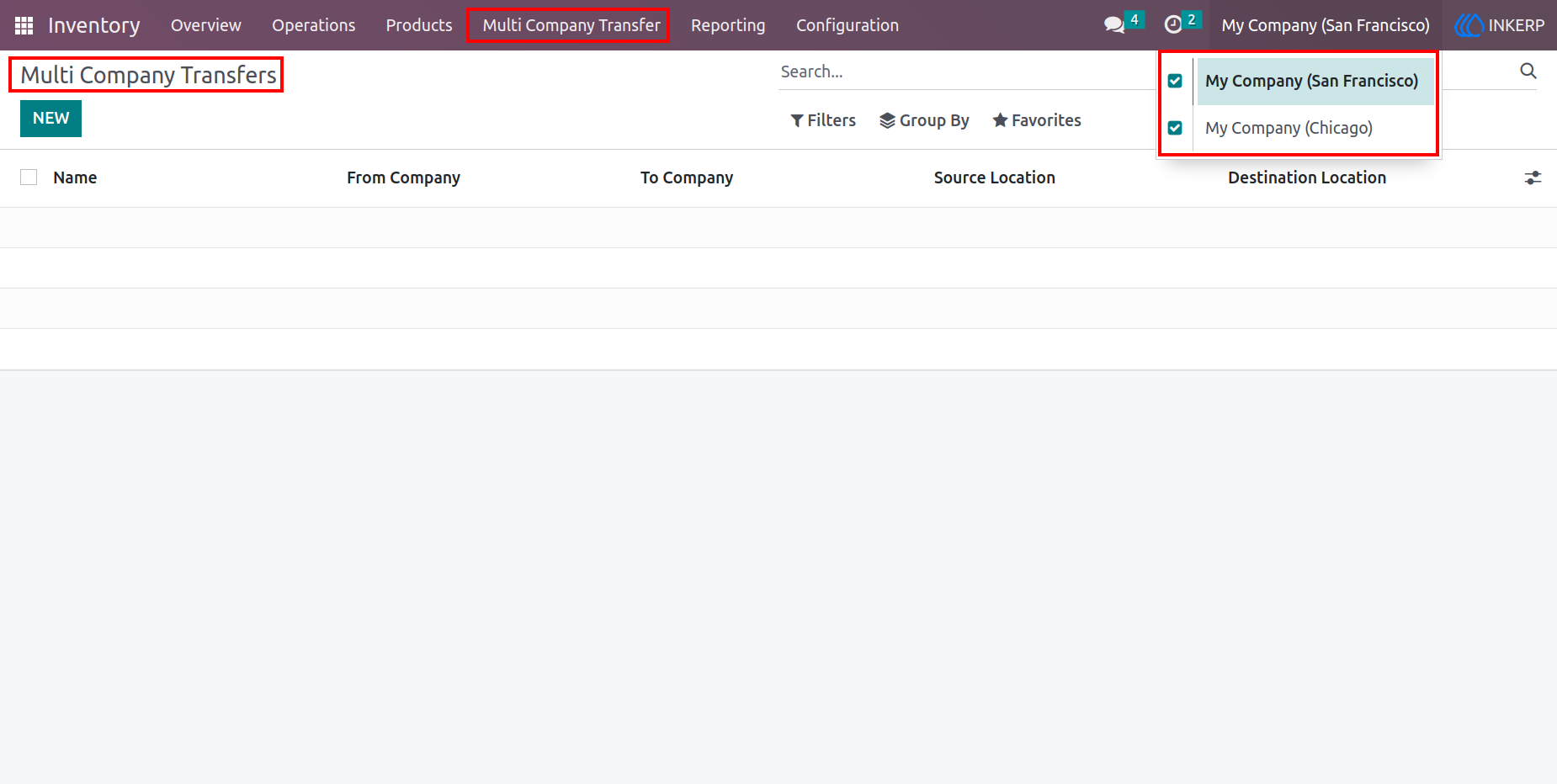Click the Inventory app title
This screenshot has height=784, width=1557.
(94, 25)
